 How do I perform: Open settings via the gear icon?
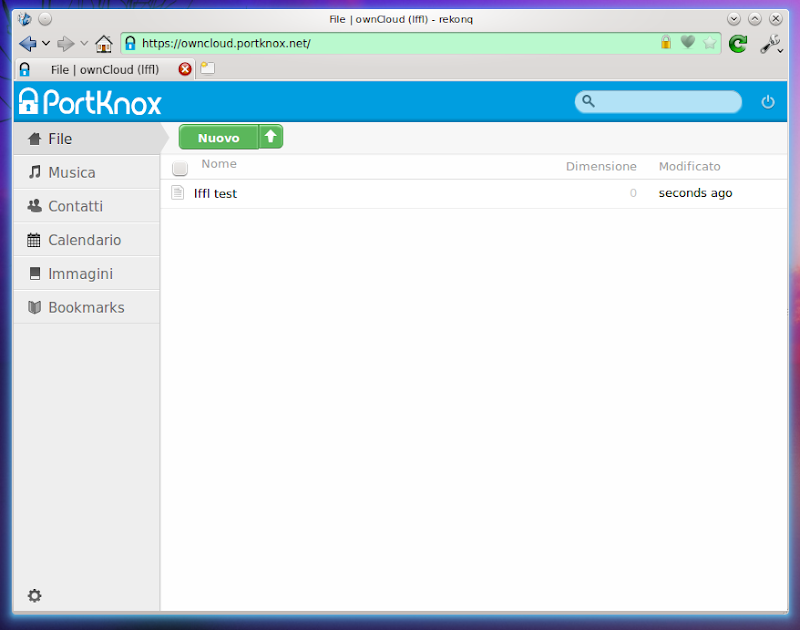point(34,595)
